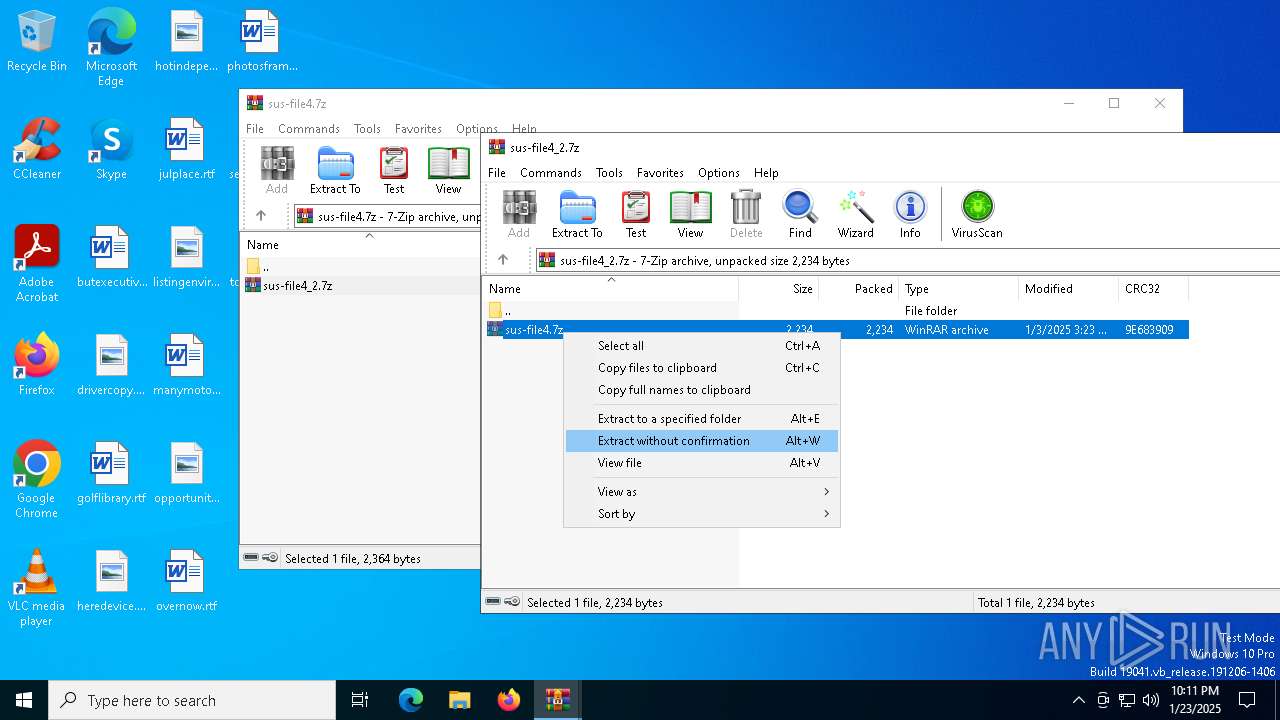Select parent folder row in front window
This screenshot has height=720, width=1280.
836,311
